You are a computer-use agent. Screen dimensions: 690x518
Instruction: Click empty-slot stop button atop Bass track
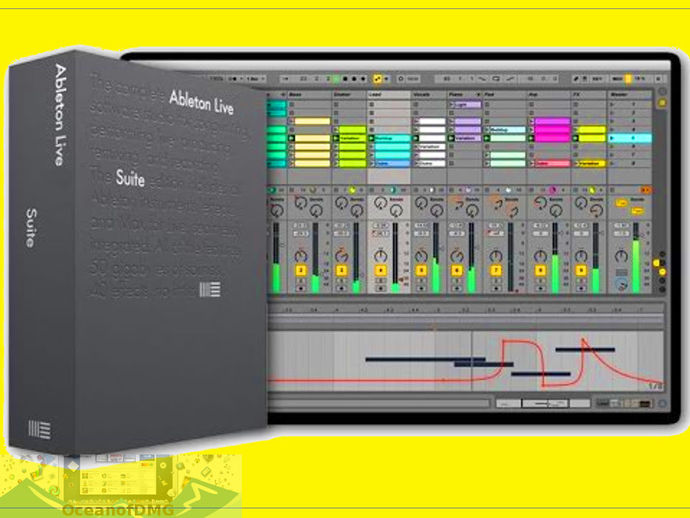click(291, 105)
